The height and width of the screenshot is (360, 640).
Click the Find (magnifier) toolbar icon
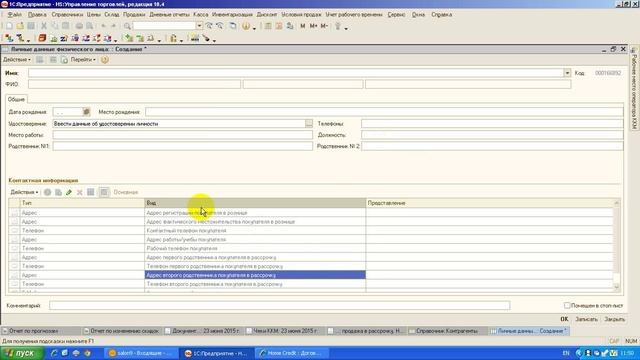click(x=127, y=26)
